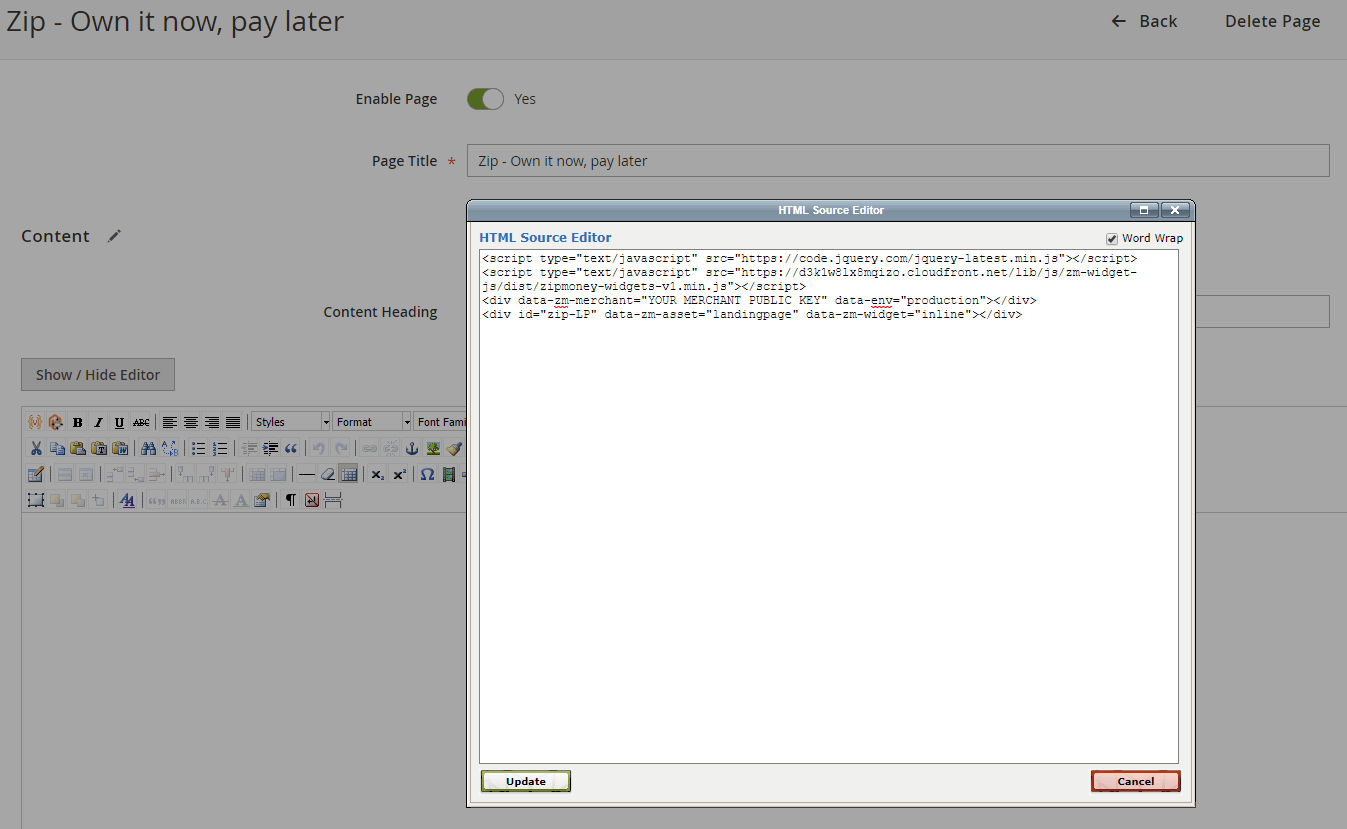The height and width of the screenshot is (829, 1347).
Task: Paste from Word icon
Action: (119, 448)
